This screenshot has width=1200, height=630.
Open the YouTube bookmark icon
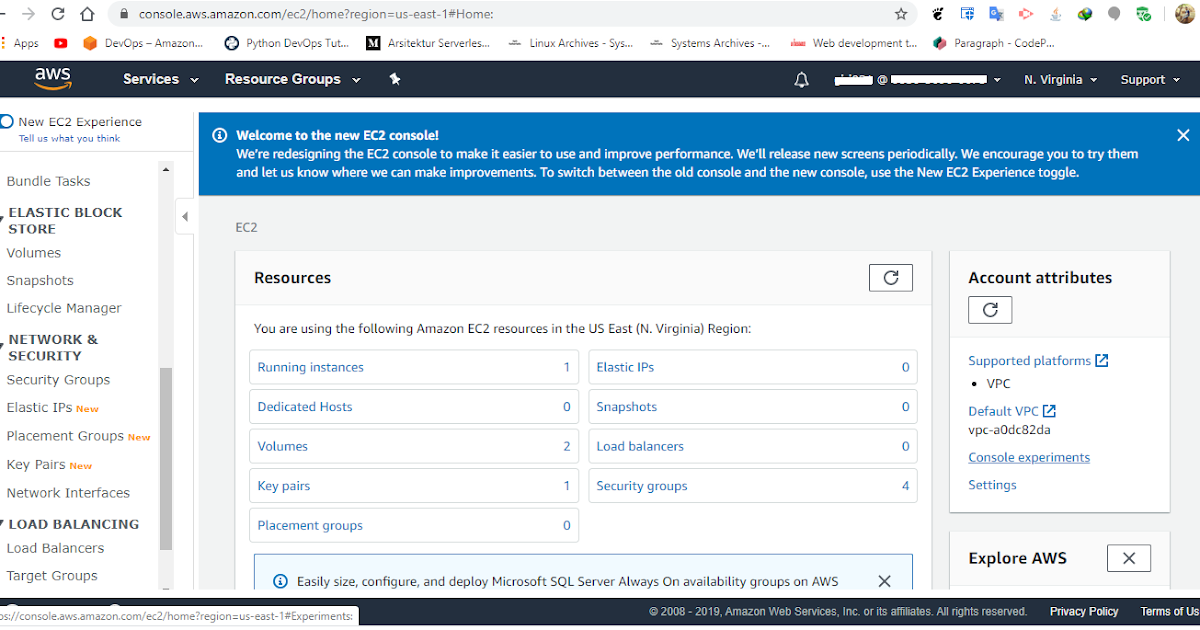click(x=60, y=43)
